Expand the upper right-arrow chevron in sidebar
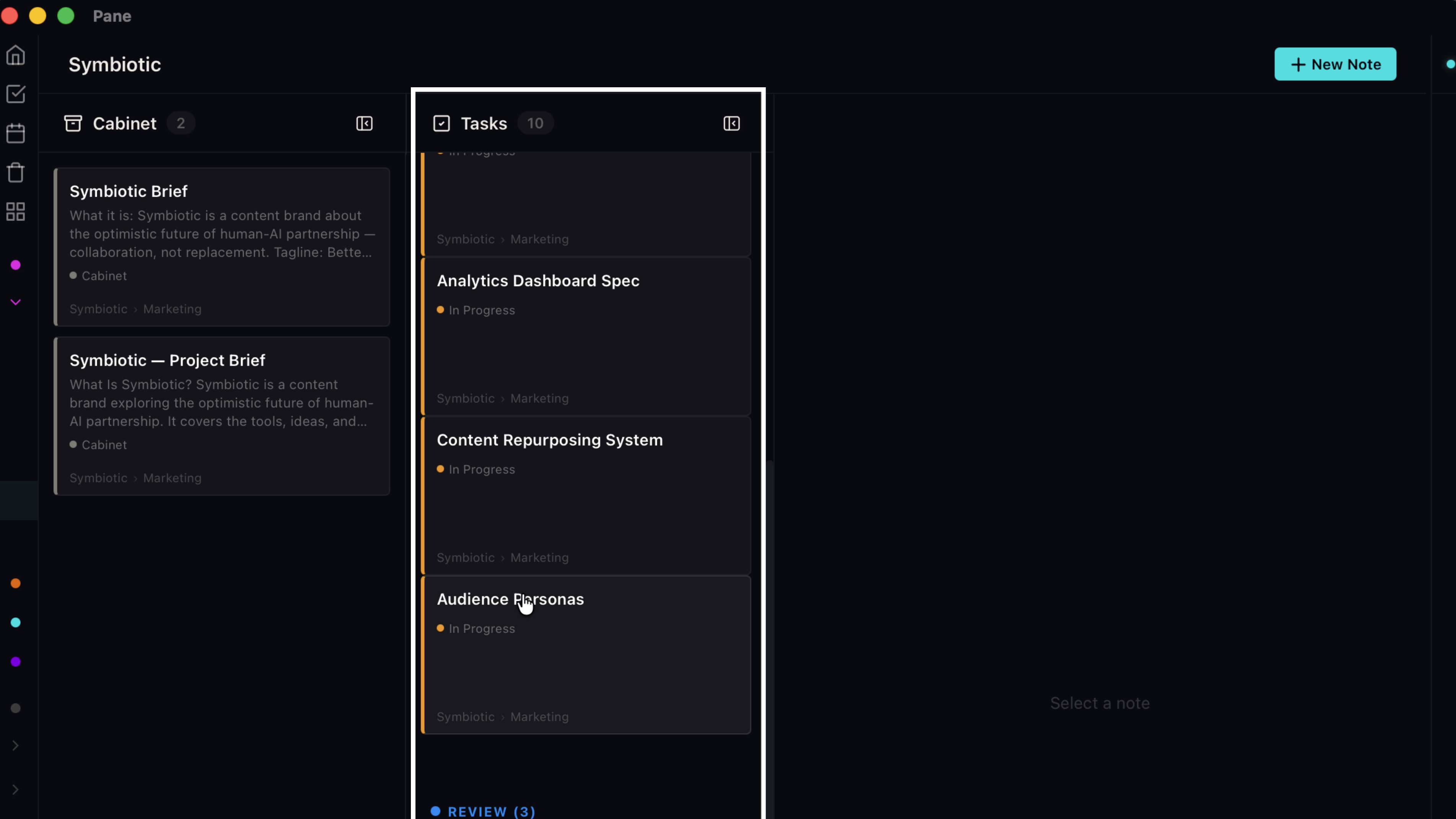 coord(15,746)
